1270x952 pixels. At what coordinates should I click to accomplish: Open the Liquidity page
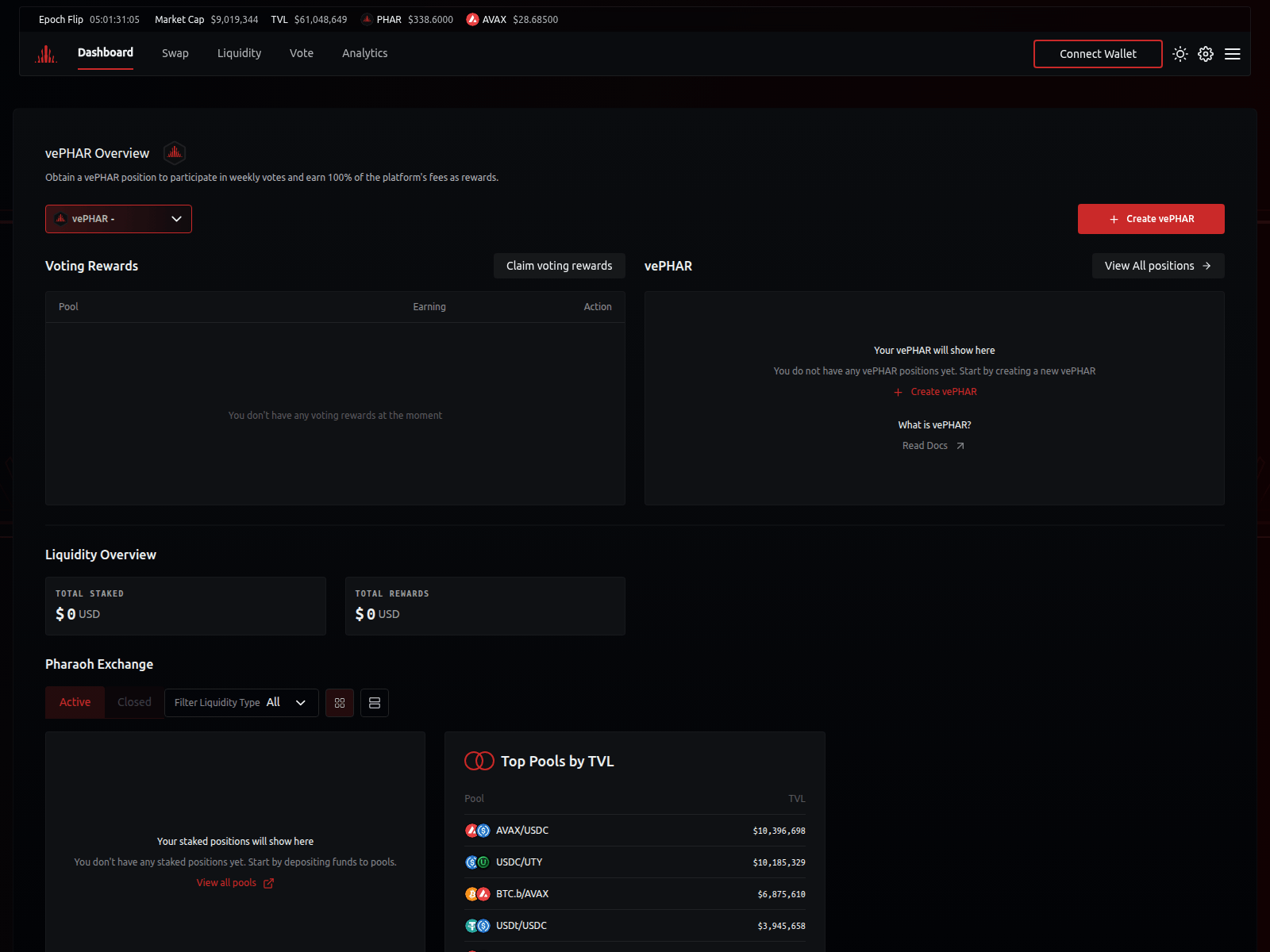pos(239,53)
